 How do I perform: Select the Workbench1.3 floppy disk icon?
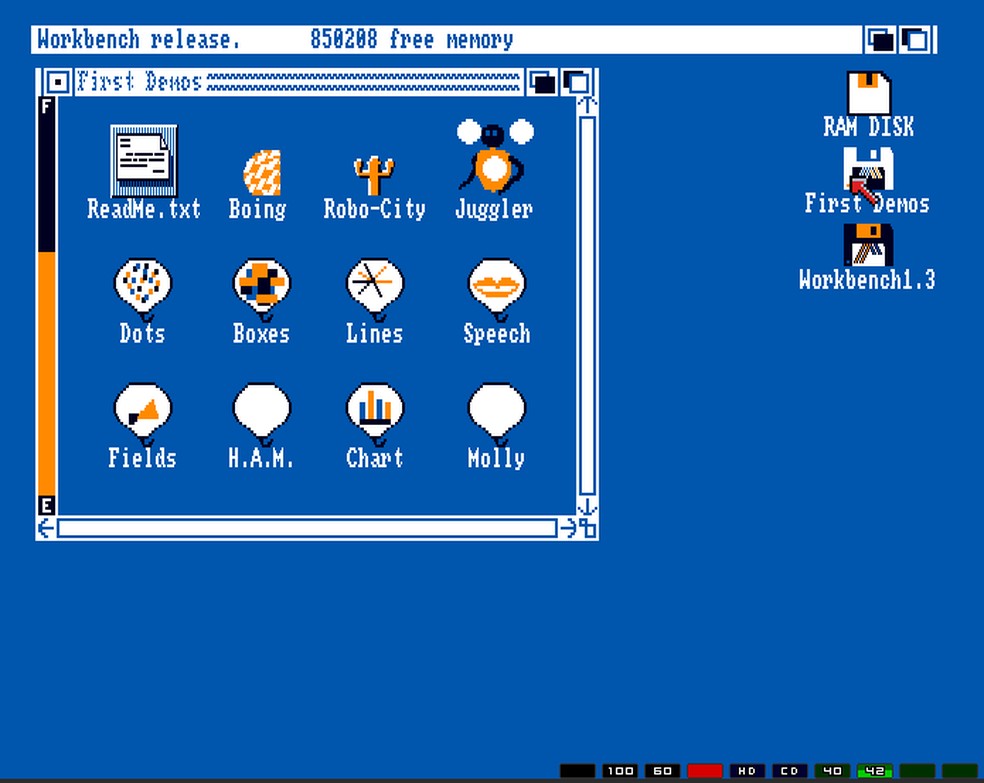(869, 245)
